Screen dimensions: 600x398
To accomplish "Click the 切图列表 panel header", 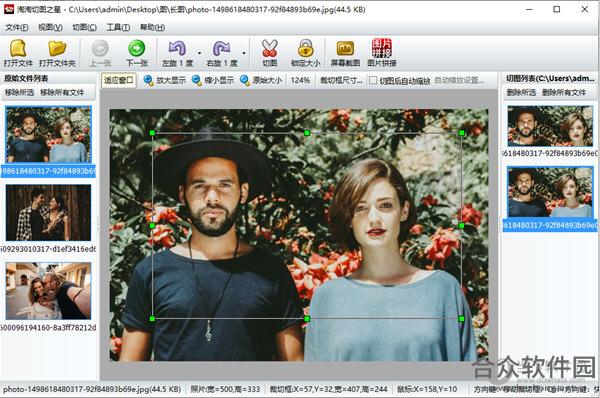I will (550, 78).
